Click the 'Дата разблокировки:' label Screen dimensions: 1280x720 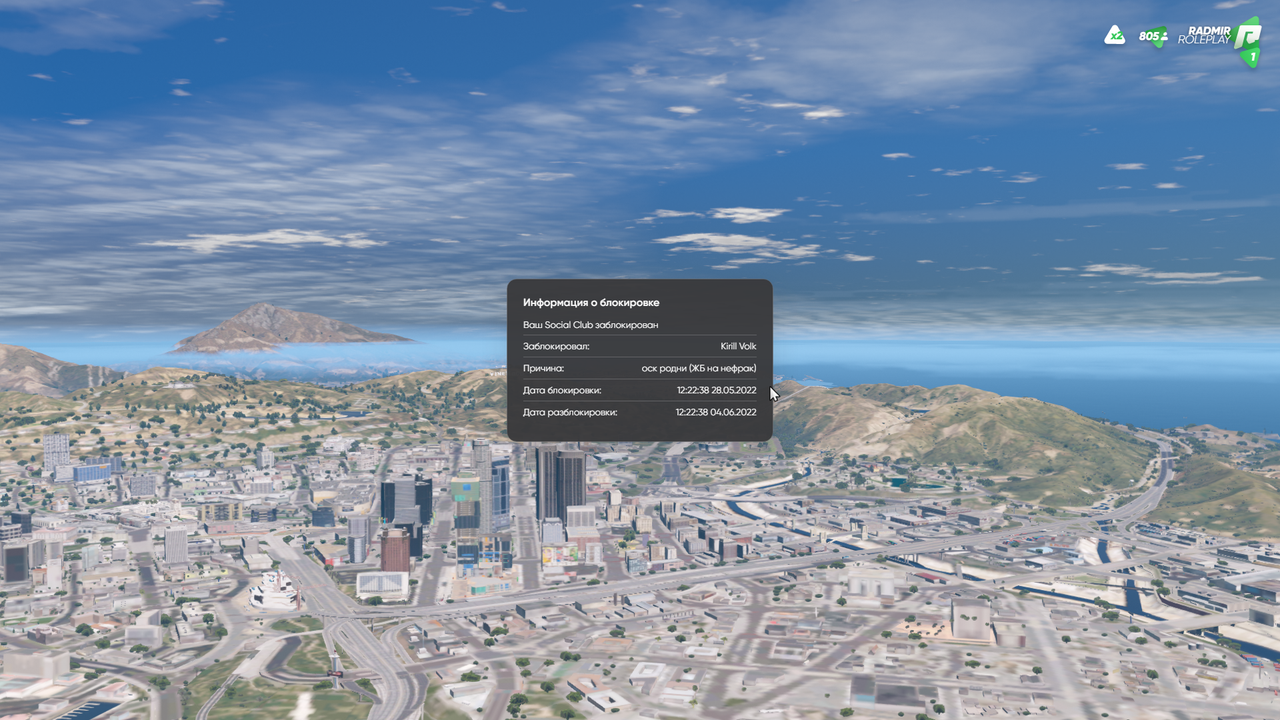570,412
